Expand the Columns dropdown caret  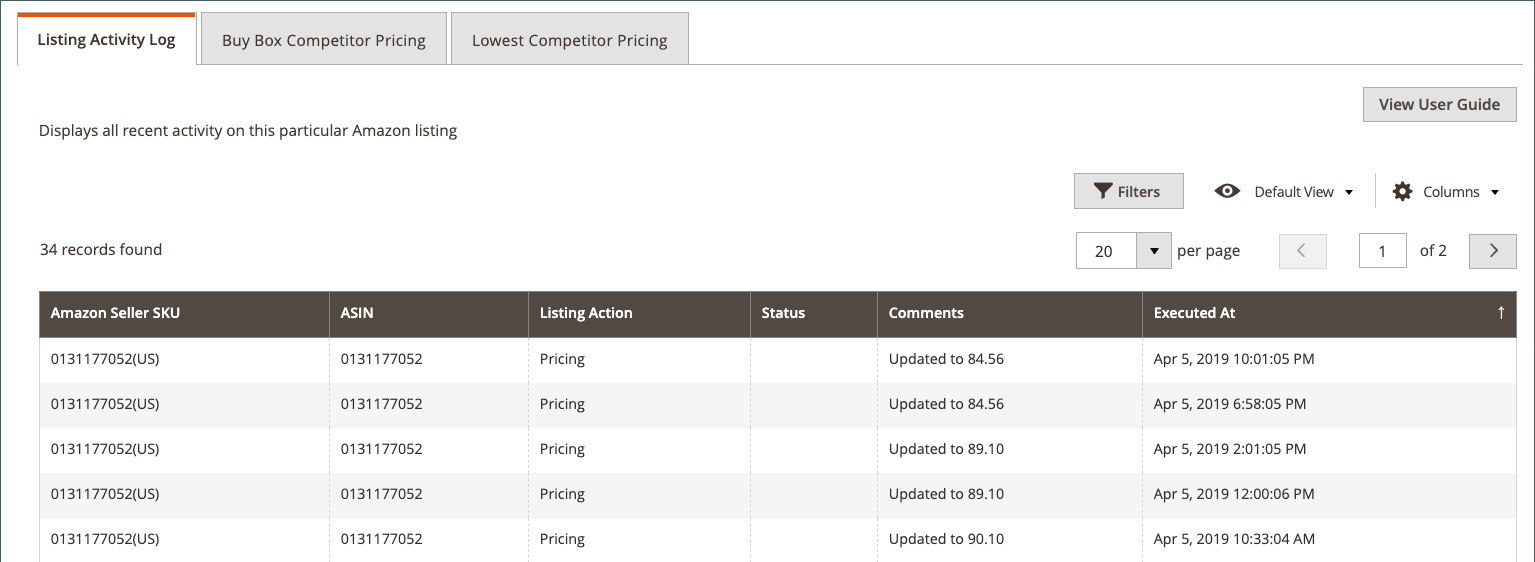point(1495,192)
